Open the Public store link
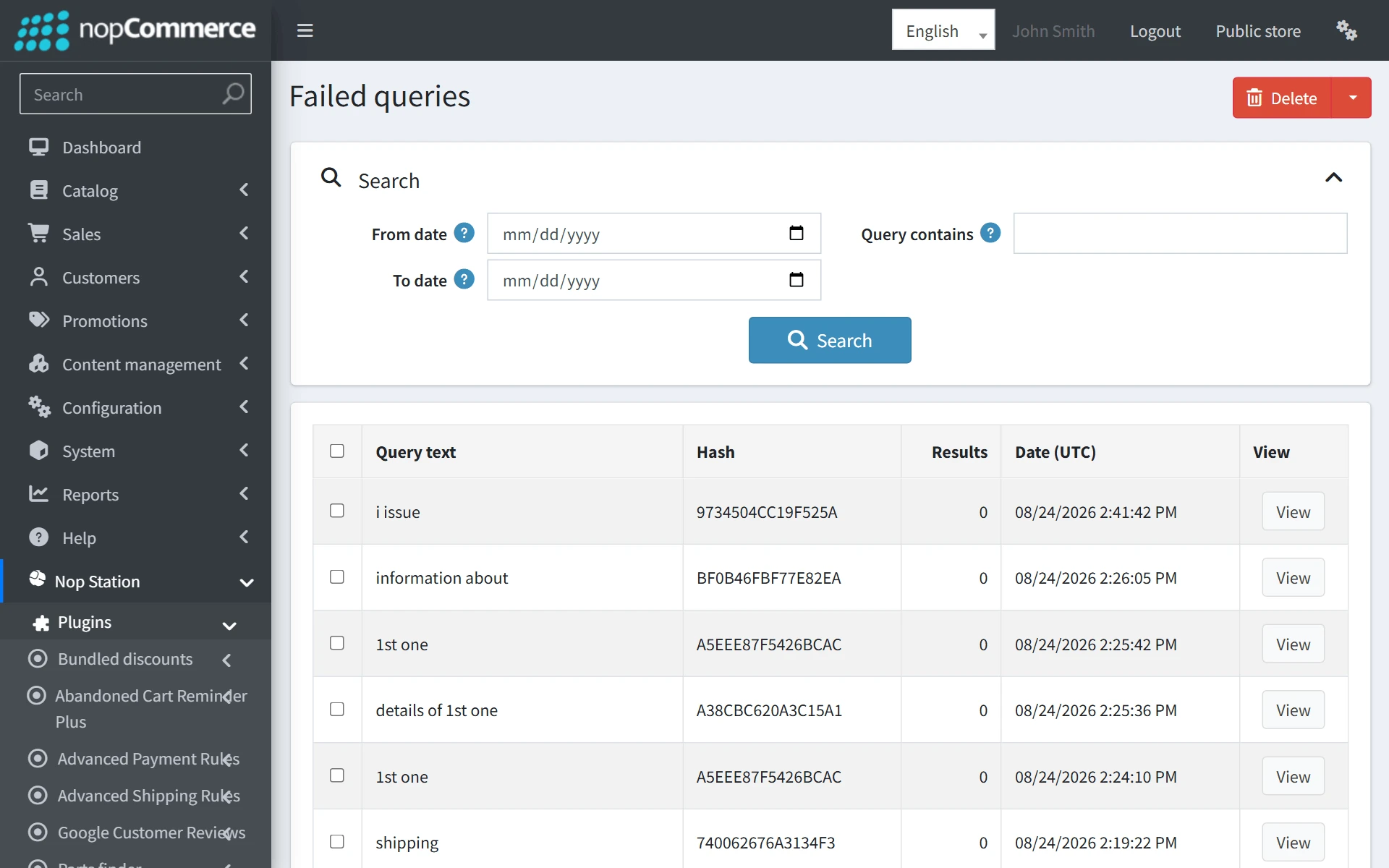The image size is (1389, 868). 1258,31
